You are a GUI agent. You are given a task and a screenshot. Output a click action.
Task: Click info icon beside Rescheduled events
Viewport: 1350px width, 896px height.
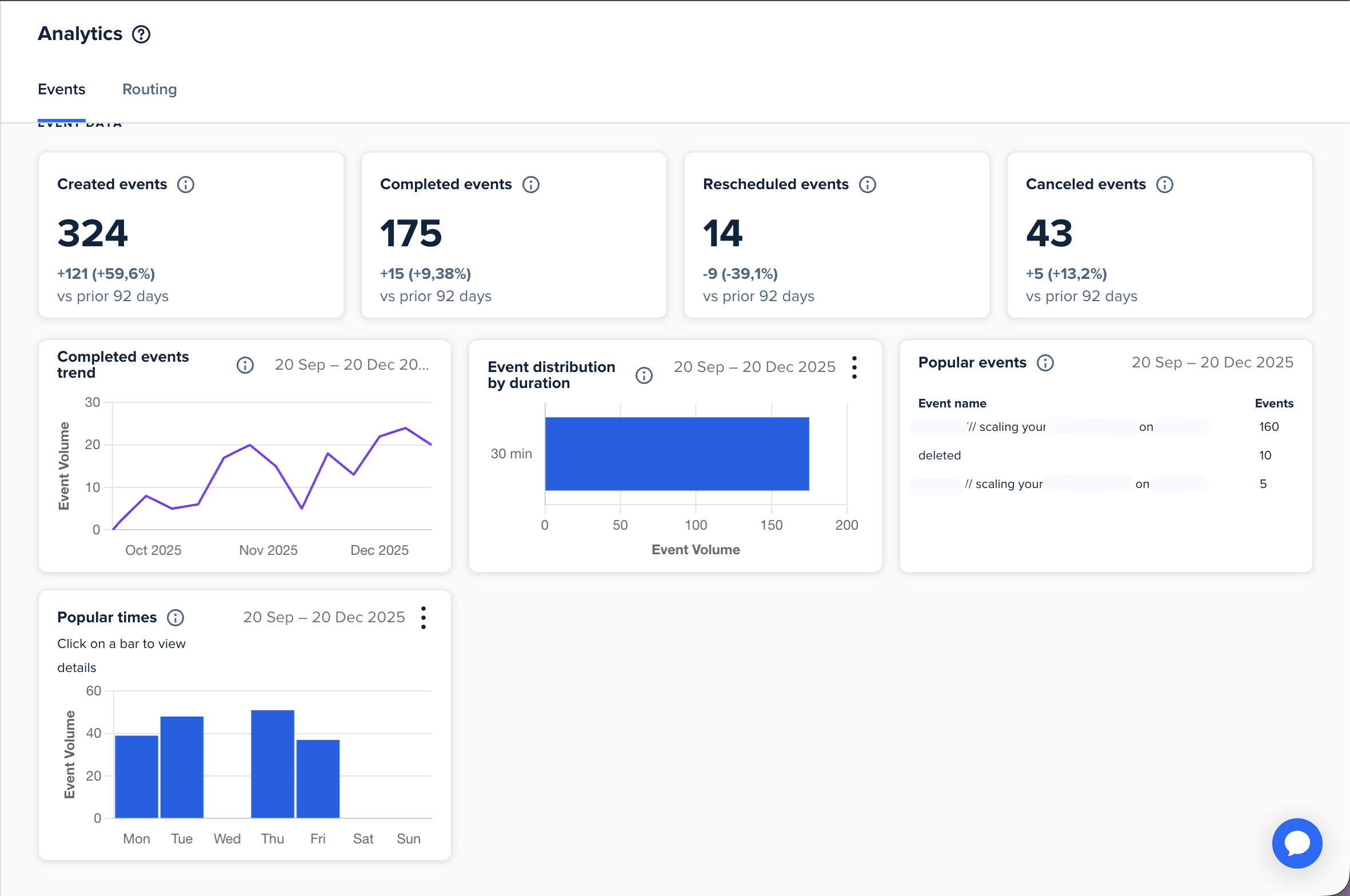[868, 185]
